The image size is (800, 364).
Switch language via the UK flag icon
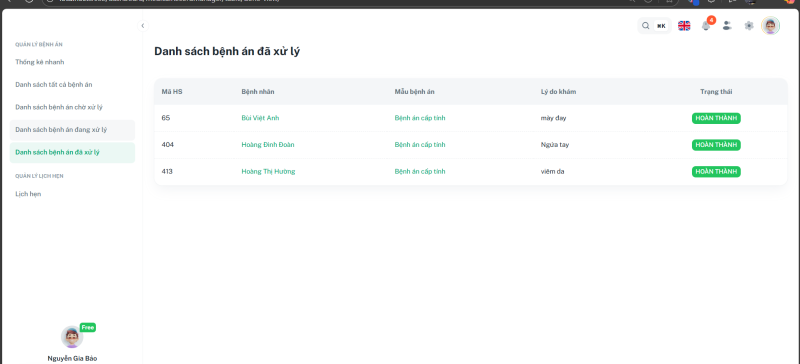pos(684,26)
